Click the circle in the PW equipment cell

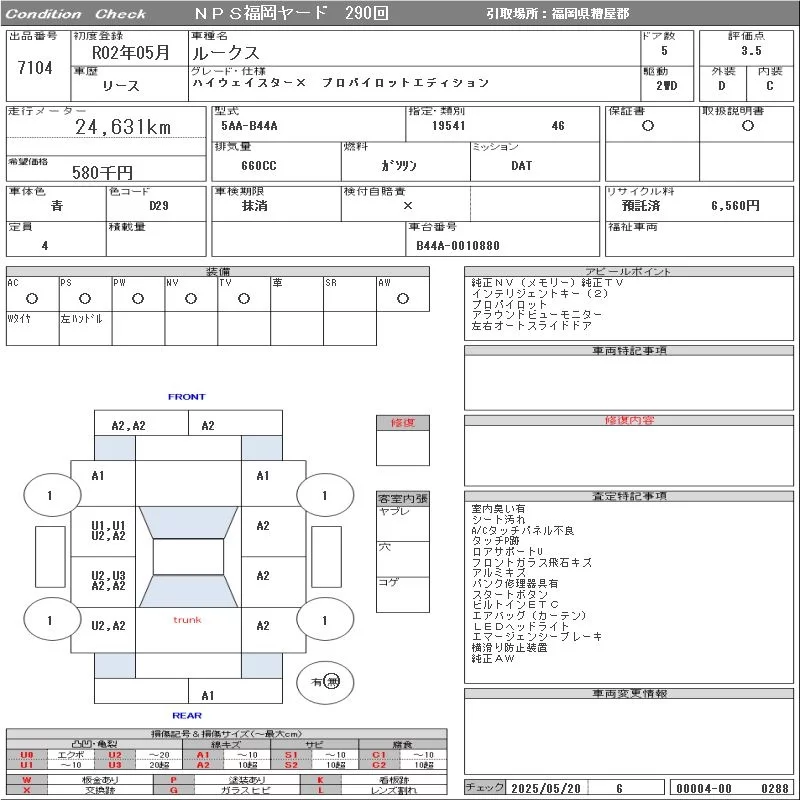tap(138, 298)
